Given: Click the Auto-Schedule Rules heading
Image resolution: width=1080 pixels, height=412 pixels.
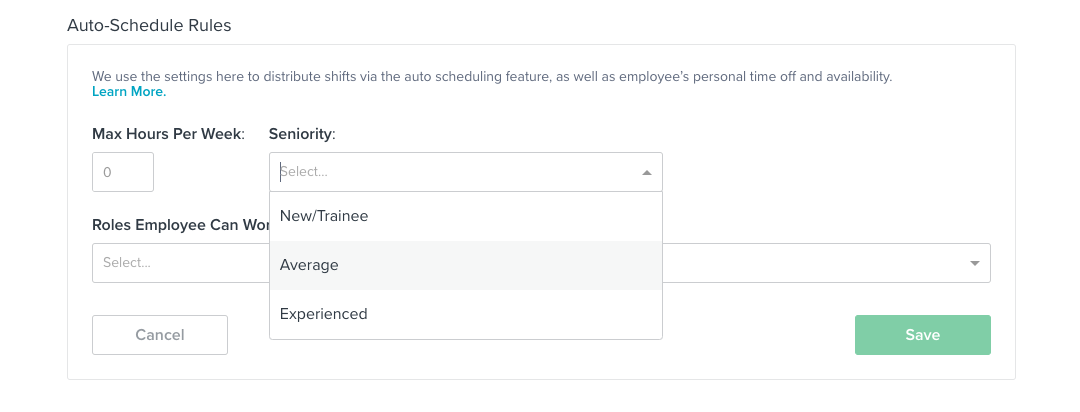Looking at the screenshot, I should 149,25.
